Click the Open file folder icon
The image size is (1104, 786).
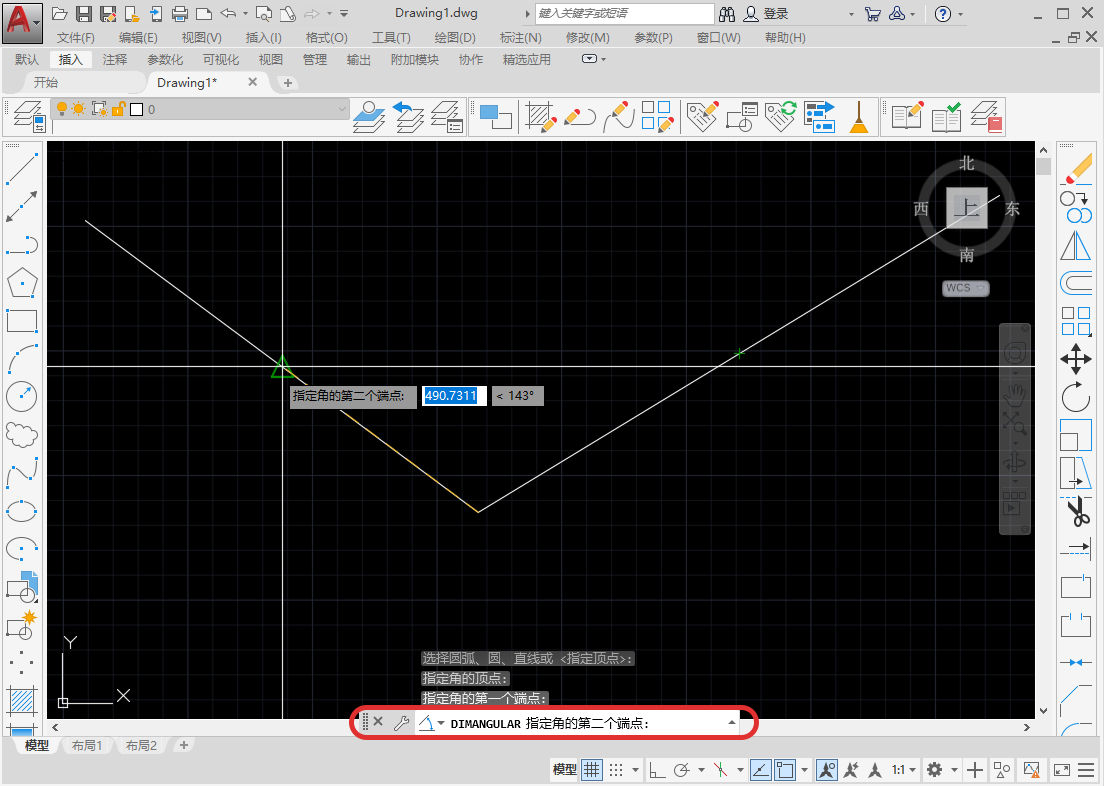click(x=60, y=13)
